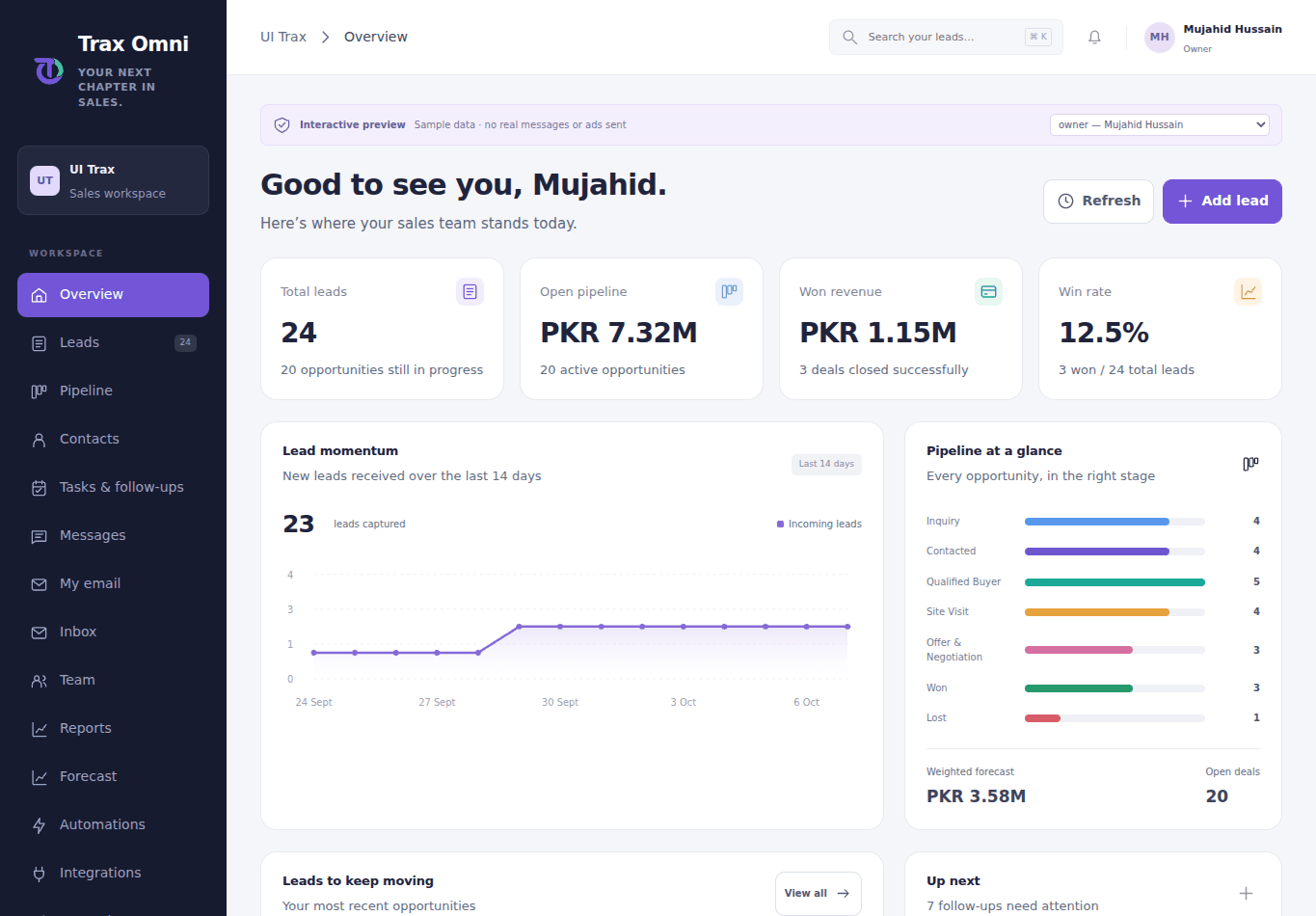Click the plus icon in Up next
This screenshot has height=916, width=1316.
point(1246,894)
